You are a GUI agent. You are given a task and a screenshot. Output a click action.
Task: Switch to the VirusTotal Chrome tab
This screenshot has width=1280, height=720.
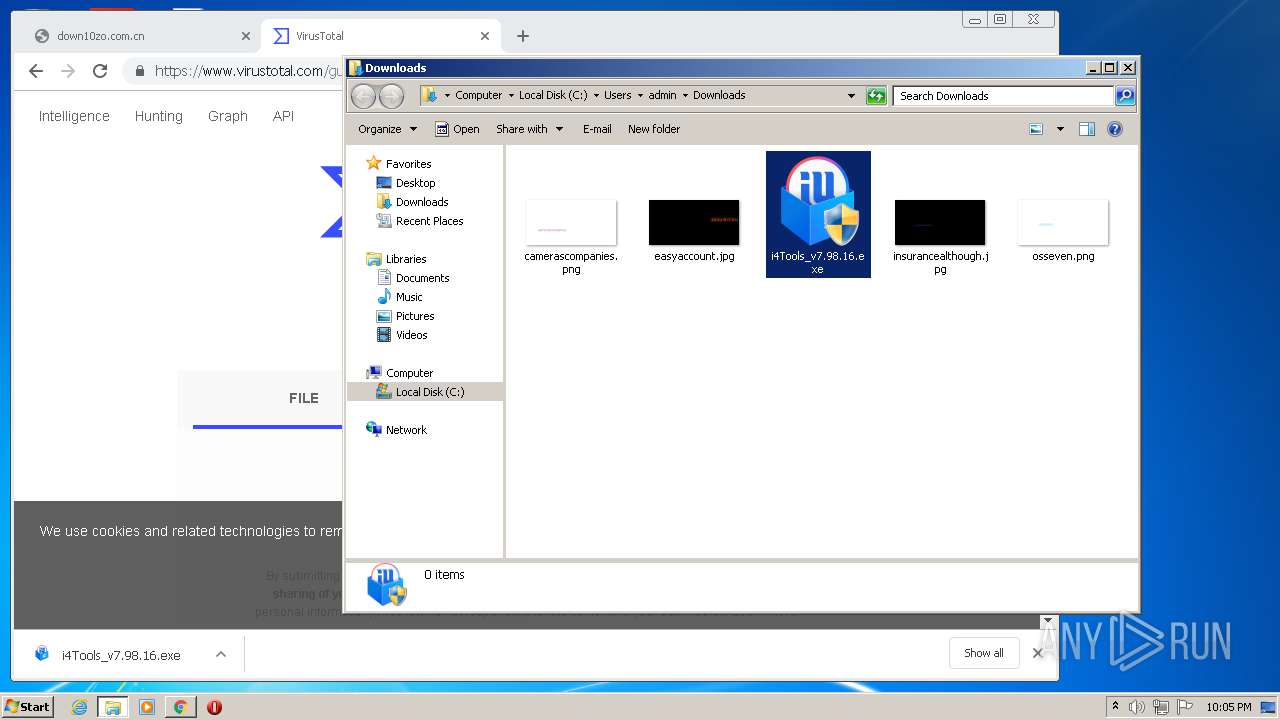click(380, 36)
